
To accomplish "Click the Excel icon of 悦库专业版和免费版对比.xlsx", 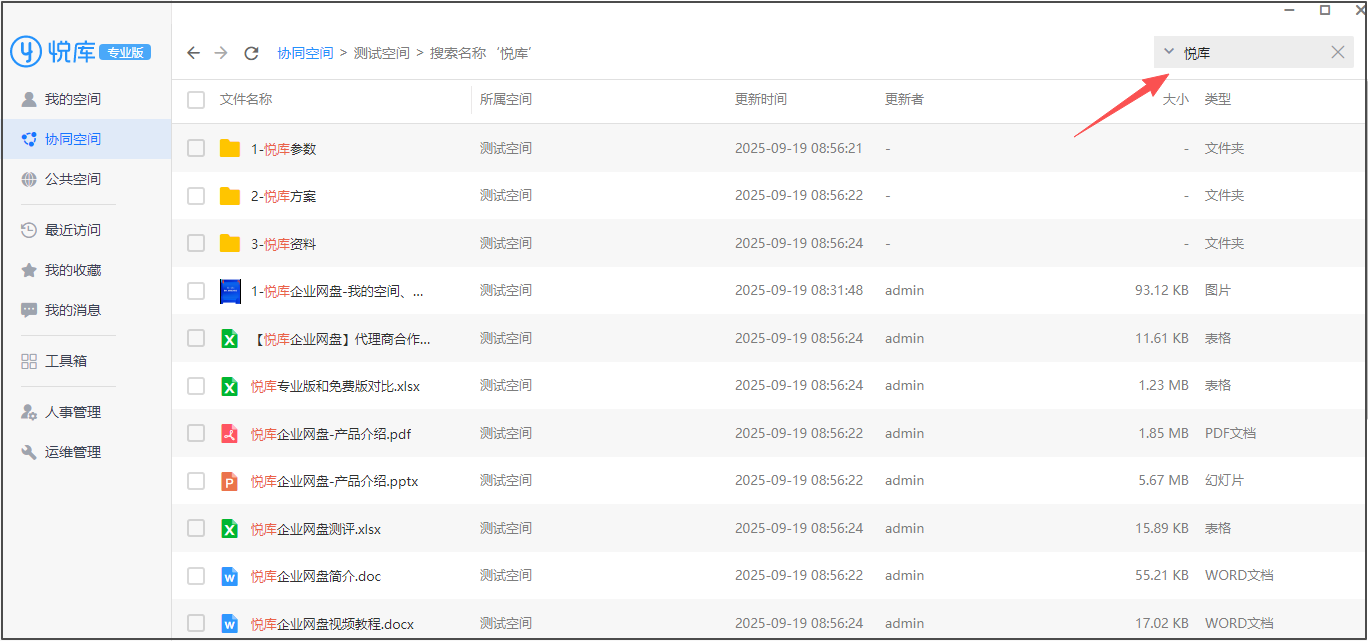I will (229, 386).
